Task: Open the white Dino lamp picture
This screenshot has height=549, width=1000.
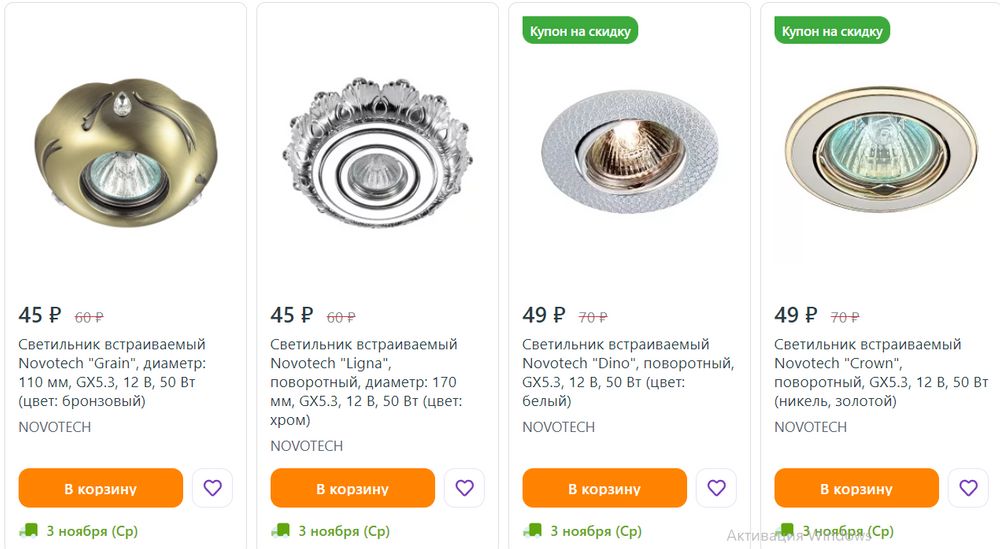Action: (x=628, y=150)
